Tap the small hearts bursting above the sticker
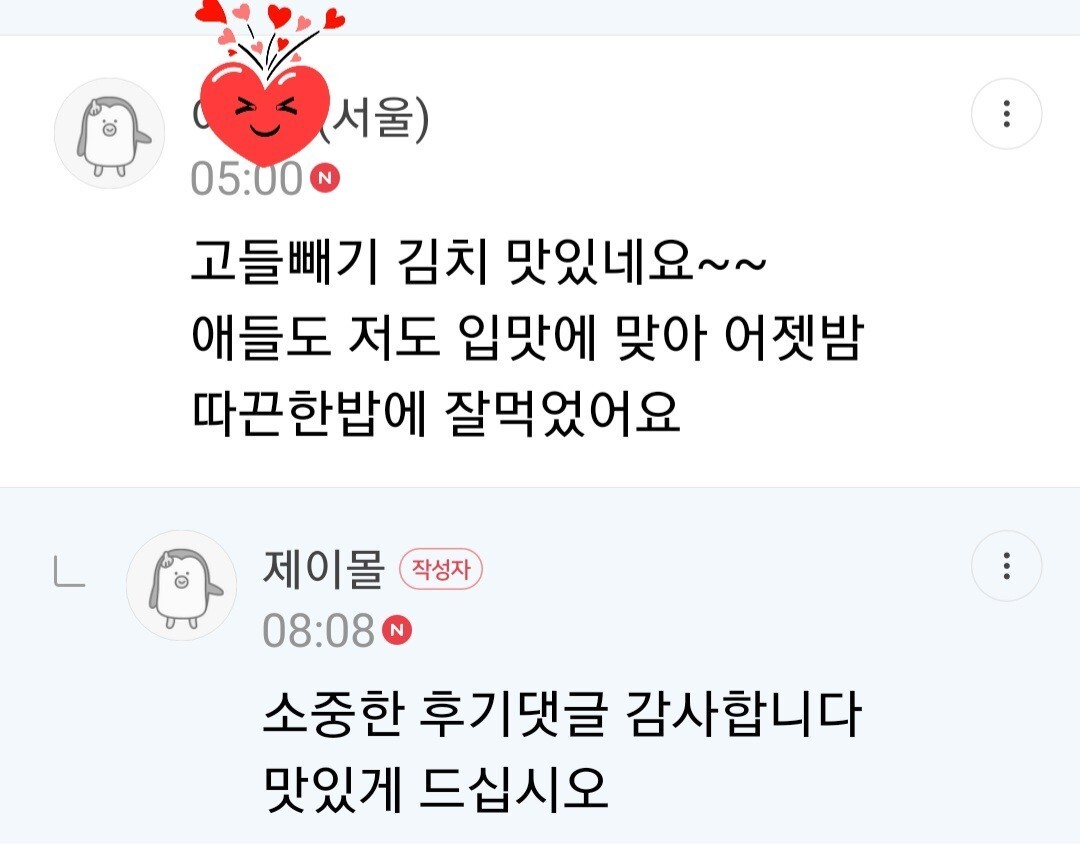Viewport: 1080px width, 844px height. point(269,31)
